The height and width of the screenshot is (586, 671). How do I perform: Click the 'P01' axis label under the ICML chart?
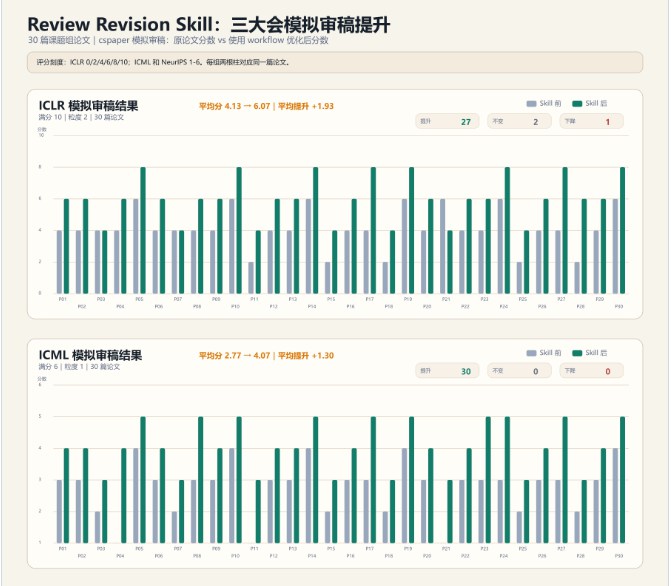click(x=62, y=549)
